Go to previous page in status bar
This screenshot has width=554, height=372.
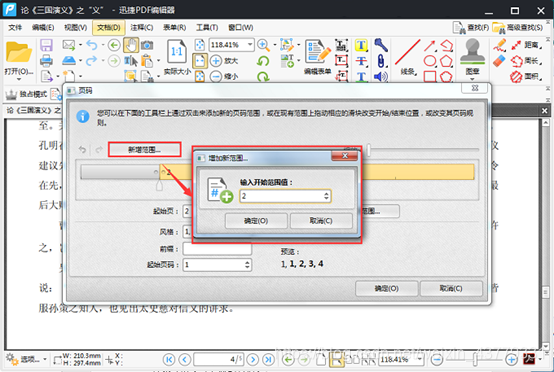(184, 360)
